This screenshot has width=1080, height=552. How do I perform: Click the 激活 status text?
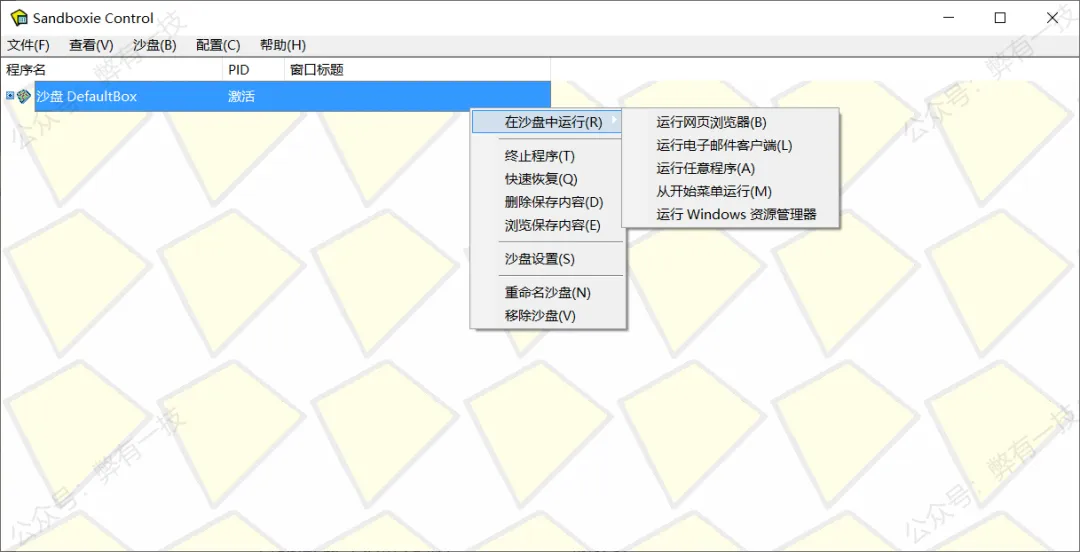click(241, 96)
